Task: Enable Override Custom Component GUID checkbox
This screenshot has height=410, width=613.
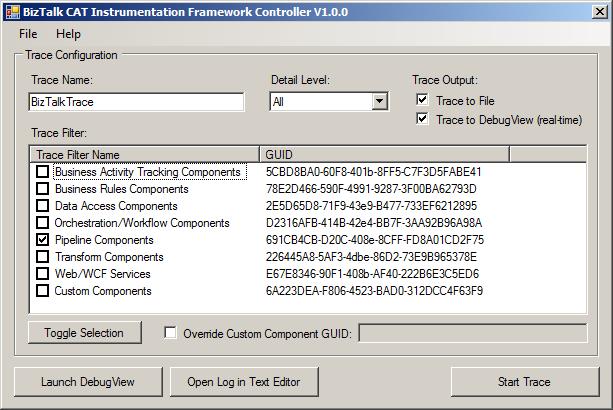Action: [x=170, y=333]
